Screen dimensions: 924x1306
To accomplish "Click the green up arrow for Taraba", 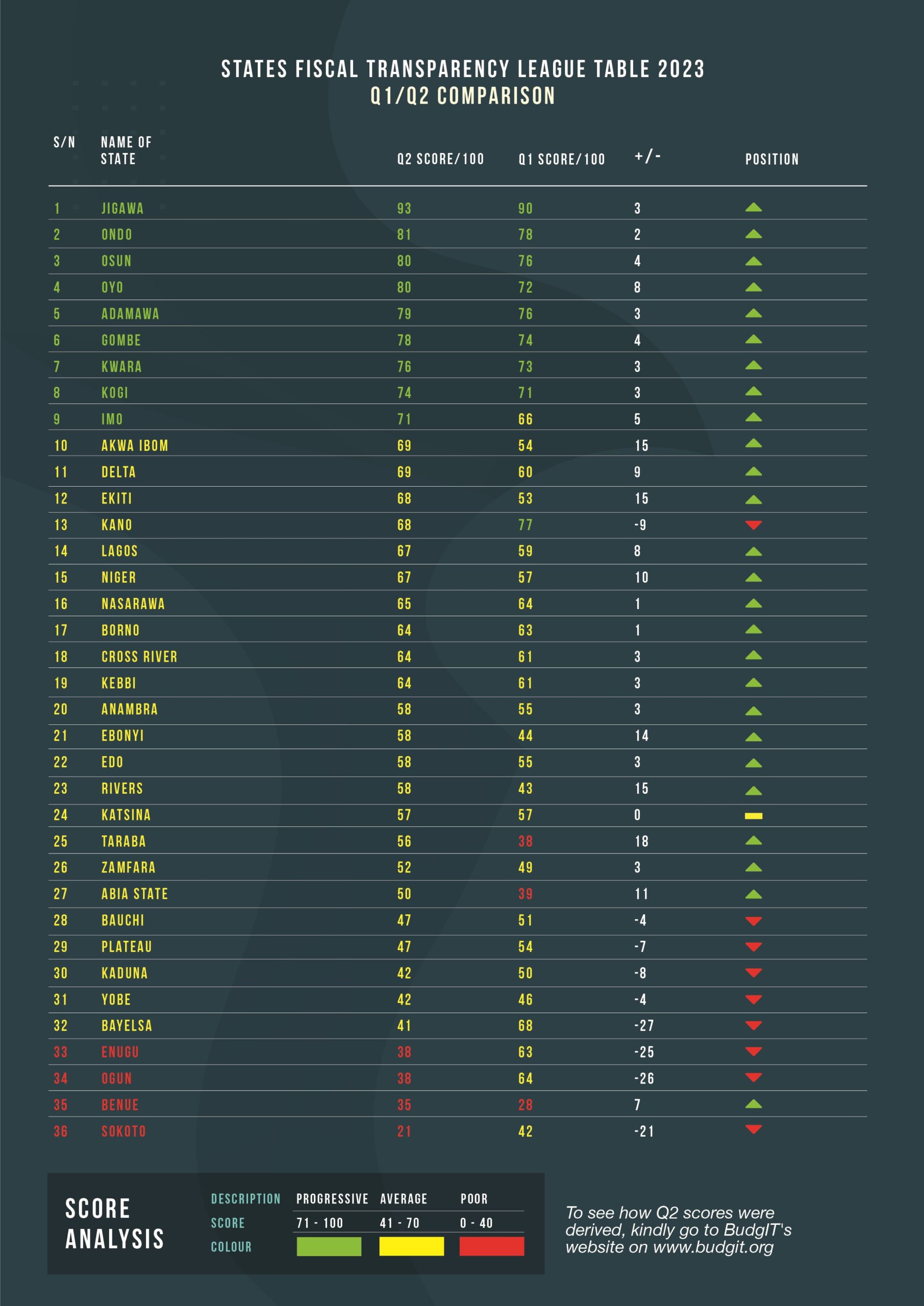I will coord(753,840).
